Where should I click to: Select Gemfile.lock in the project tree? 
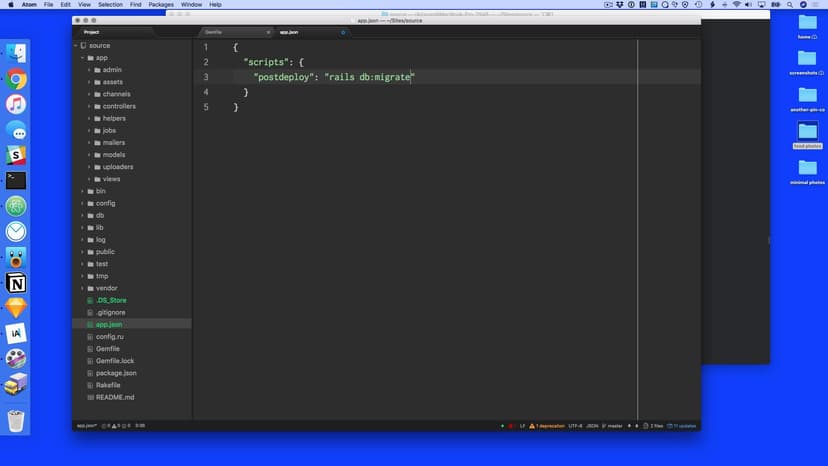tap(114, 361)
